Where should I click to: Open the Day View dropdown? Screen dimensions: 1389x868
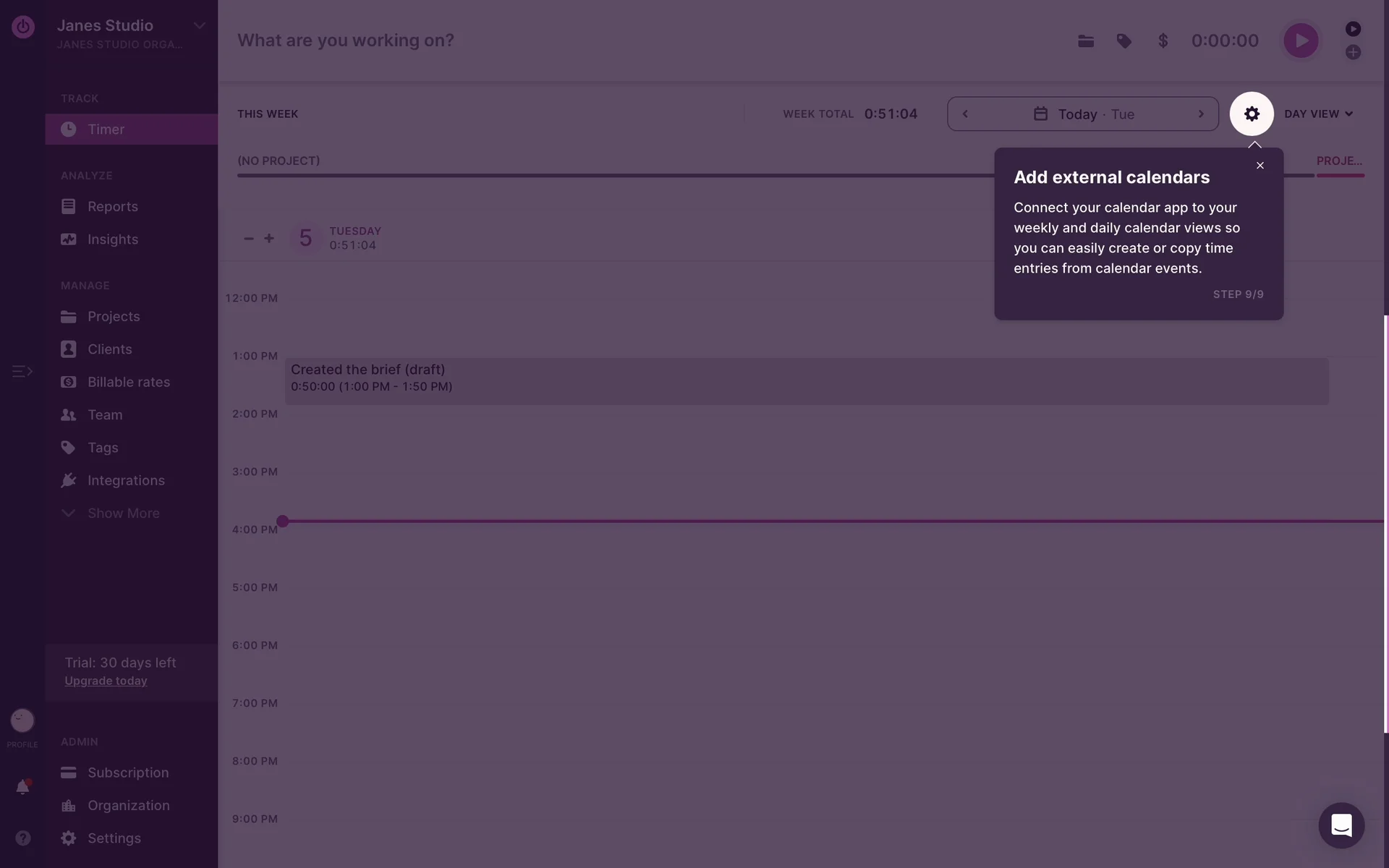pyautogui.click(x=1318, y=114)
